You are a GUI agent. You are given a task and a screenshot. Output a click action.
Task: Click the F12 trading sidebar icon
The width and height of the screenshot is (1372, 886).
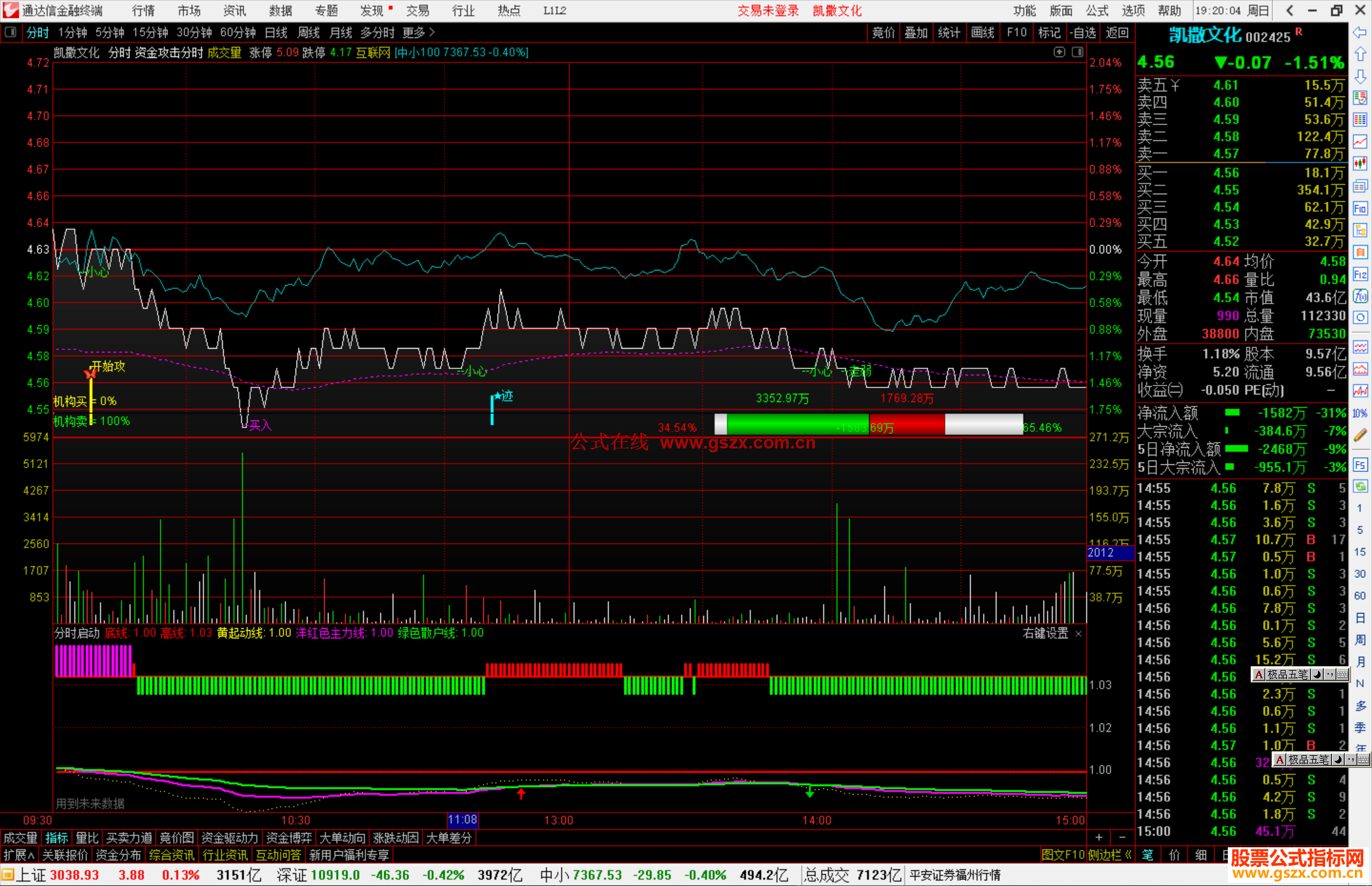[x=1360, y=274]
